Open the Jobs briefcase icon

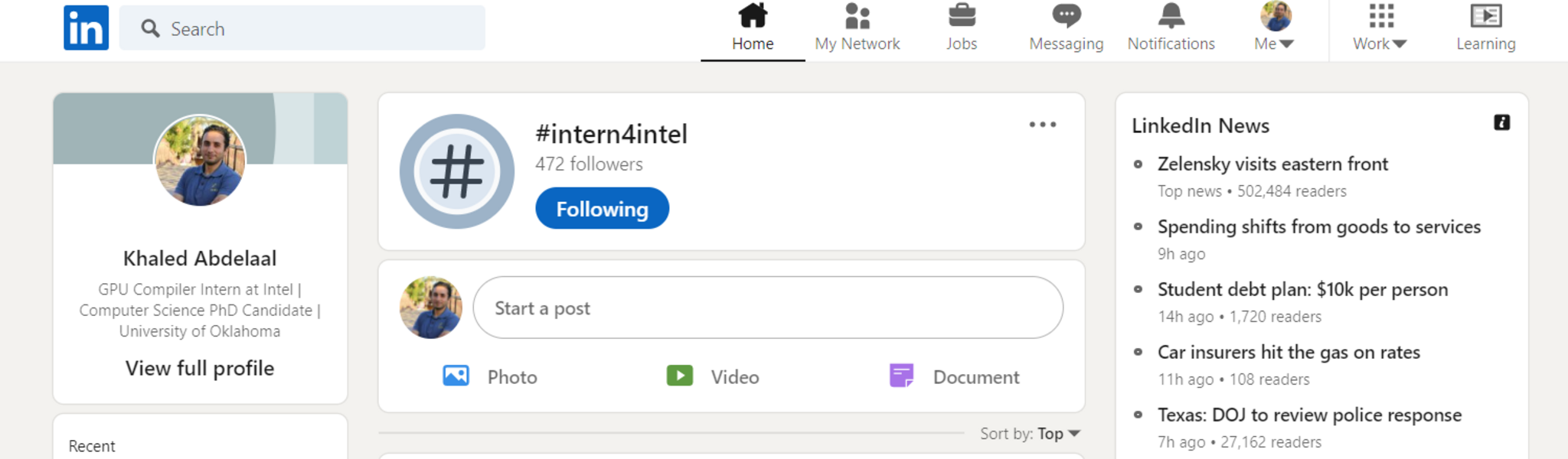pos(962,16)
